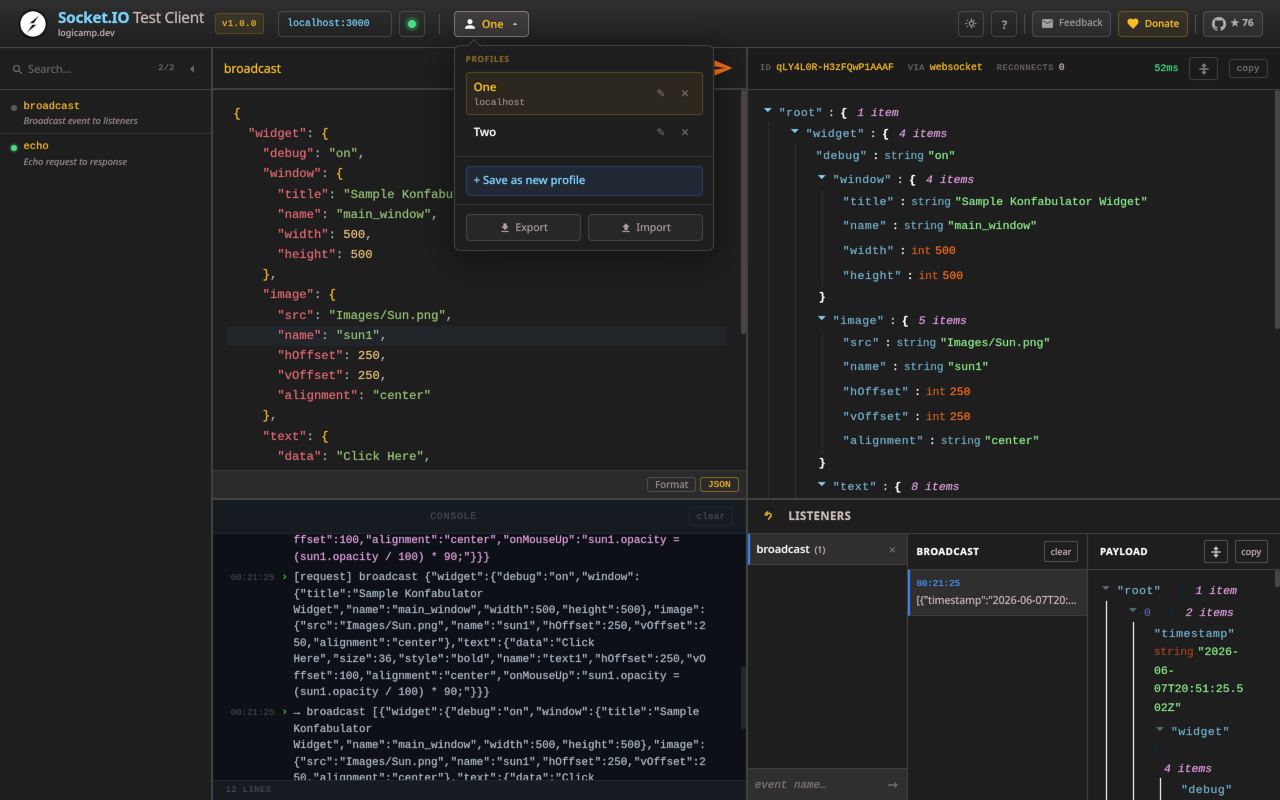
Task: Click the localhost:3000 server address field
Action: tap(334, 23)
